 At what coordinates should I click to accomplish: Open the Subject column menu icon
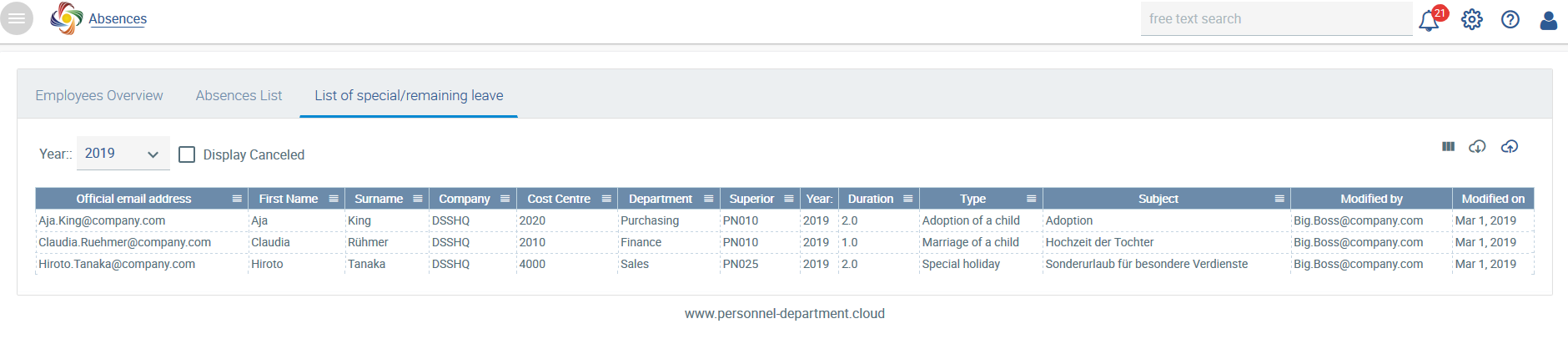click(1279, 199)
